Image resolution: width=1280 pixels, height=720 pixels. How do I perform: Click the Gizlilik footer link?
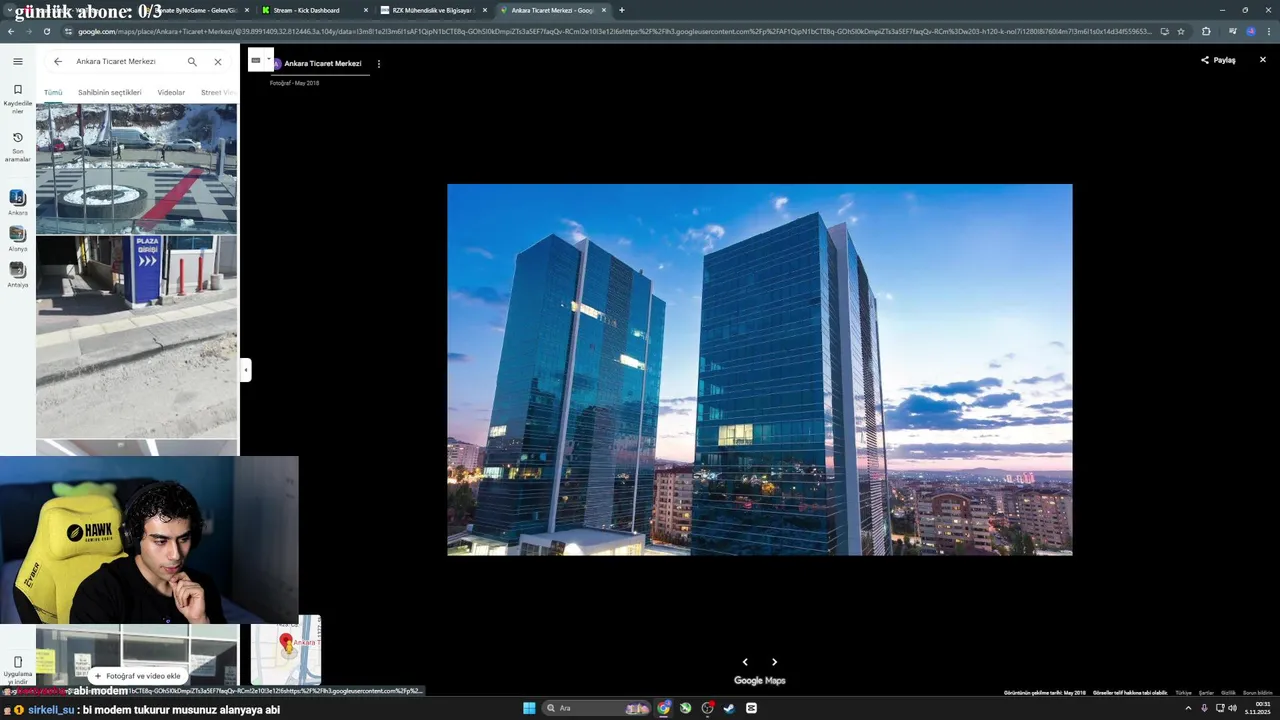point(1228,693)
